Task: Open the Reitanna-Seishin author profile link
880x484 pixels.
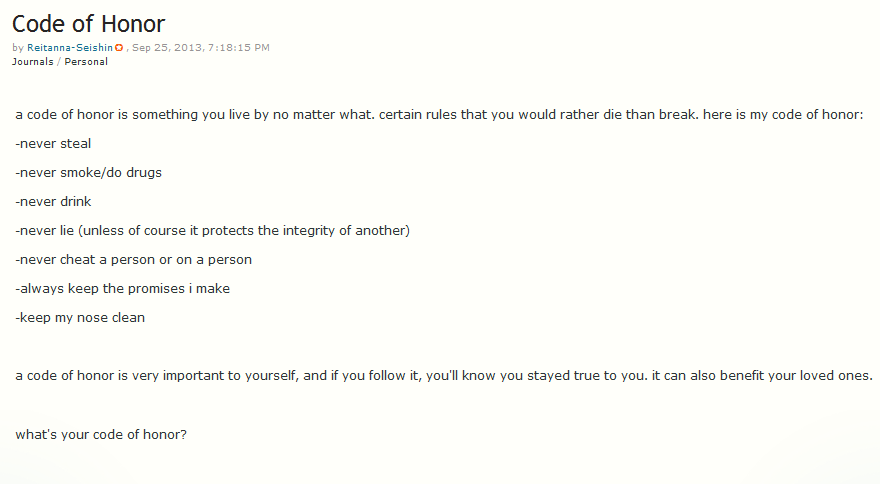Action: coord(69,48)
